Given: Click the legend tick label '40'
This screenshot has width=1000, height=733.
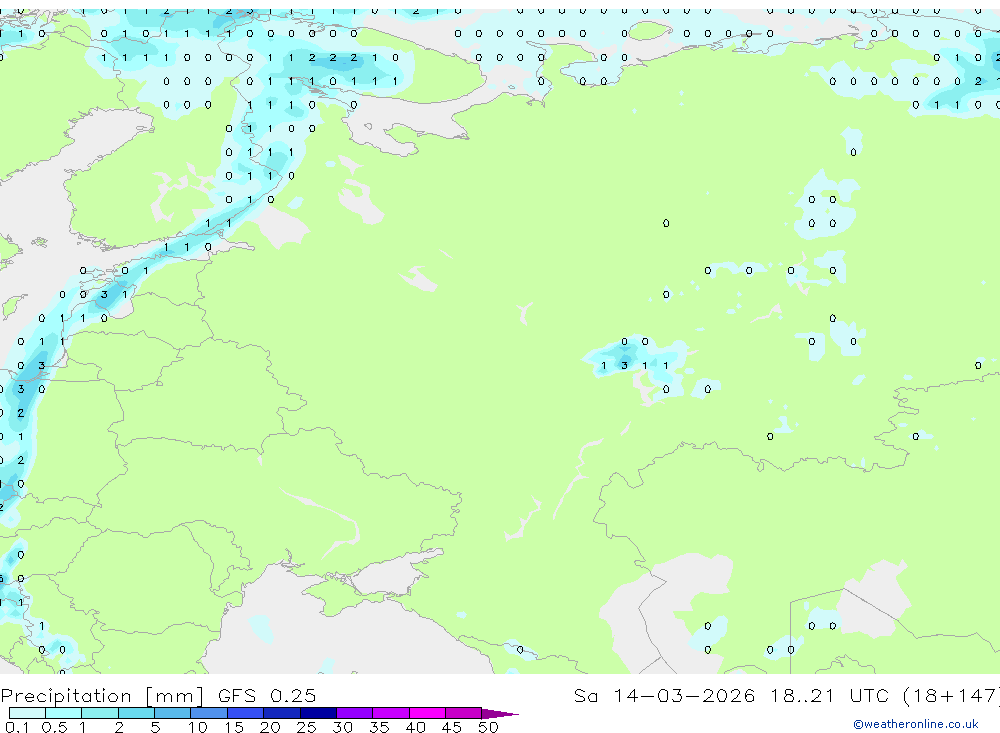Looking at the screenshot, I should 415,727.
